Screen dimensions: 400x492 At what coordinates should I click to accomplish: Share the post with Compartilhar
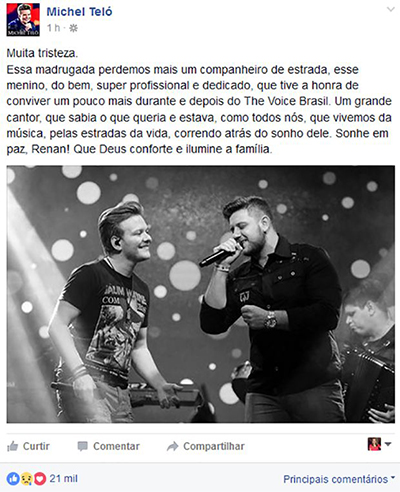[x=206, y=446]
